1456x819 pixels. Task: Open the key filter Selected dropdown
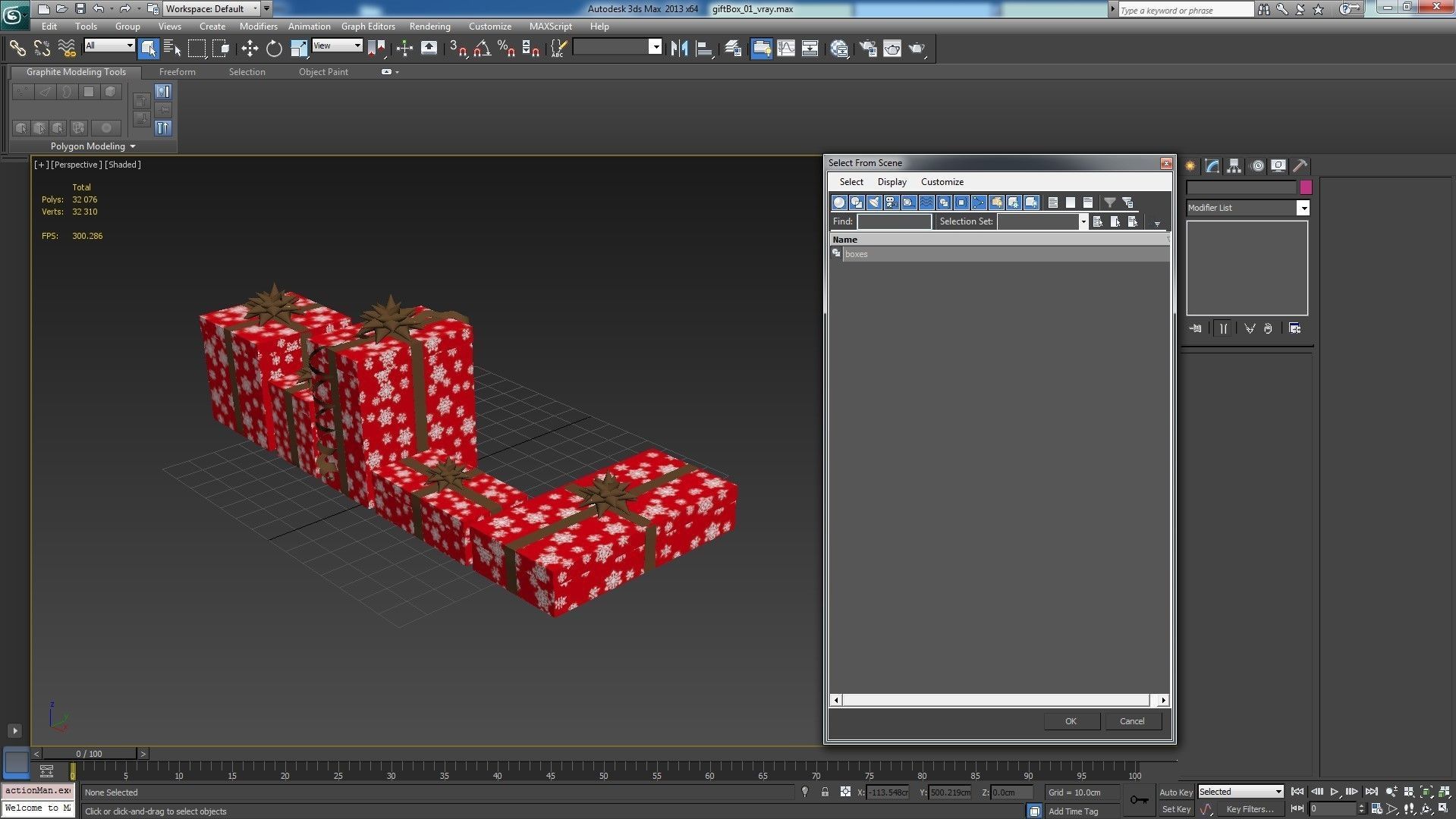pos(1241,792)
